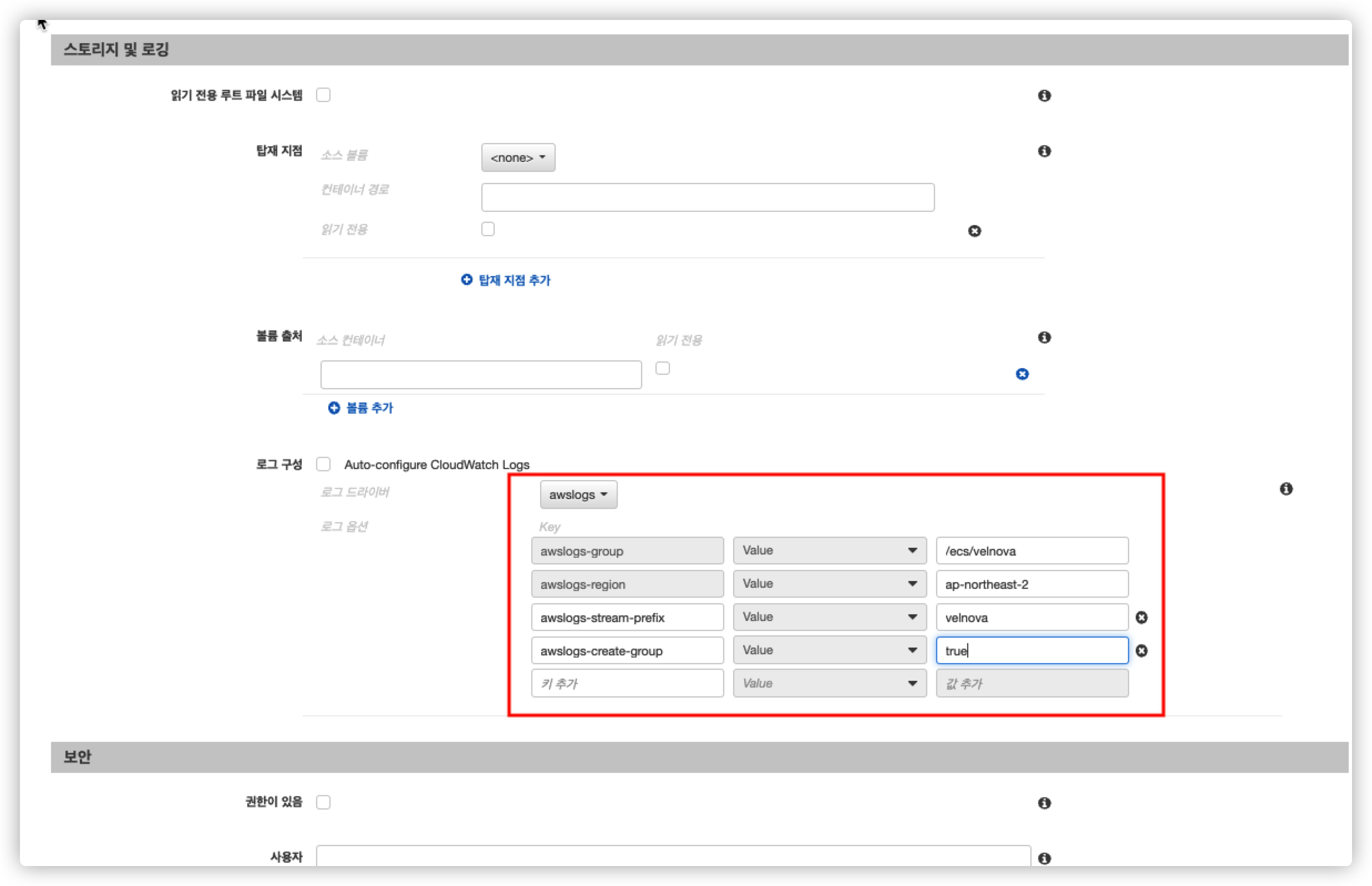Click the 컨테이너 경로 input field
Viewport: 1372px width, 886px height.
point(707,197)
